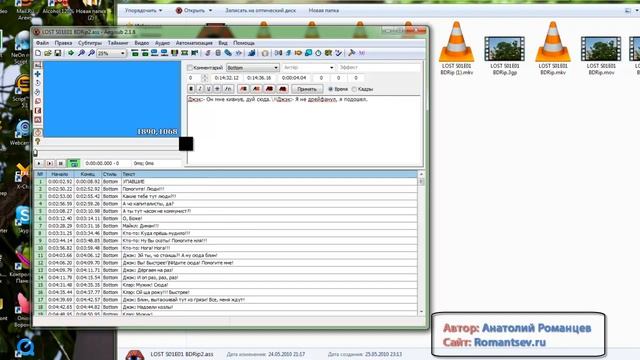Click Shift subtitles to current frame icon
This screenshot has height=360, width=640.
tap(195, 53)
